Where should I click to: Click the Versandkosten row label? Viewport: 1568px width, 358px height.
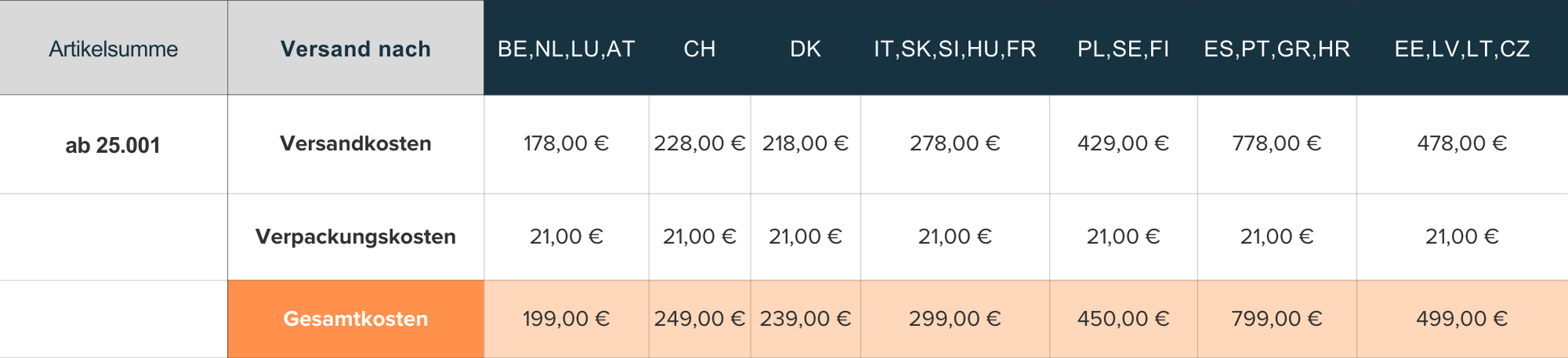[x=355, y=143]
